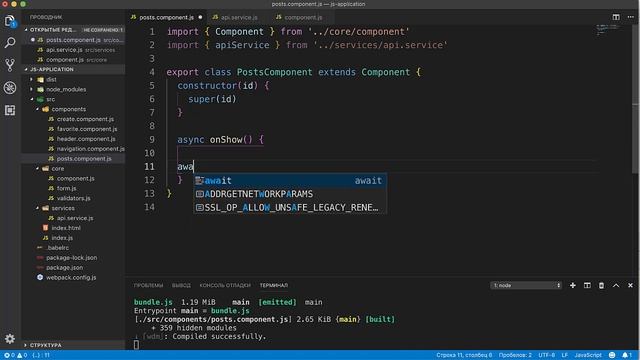This screenshot has height=360, width=640.
Task: Split the editor to the right
Action: pyautogui.click(x=616, y=17)
